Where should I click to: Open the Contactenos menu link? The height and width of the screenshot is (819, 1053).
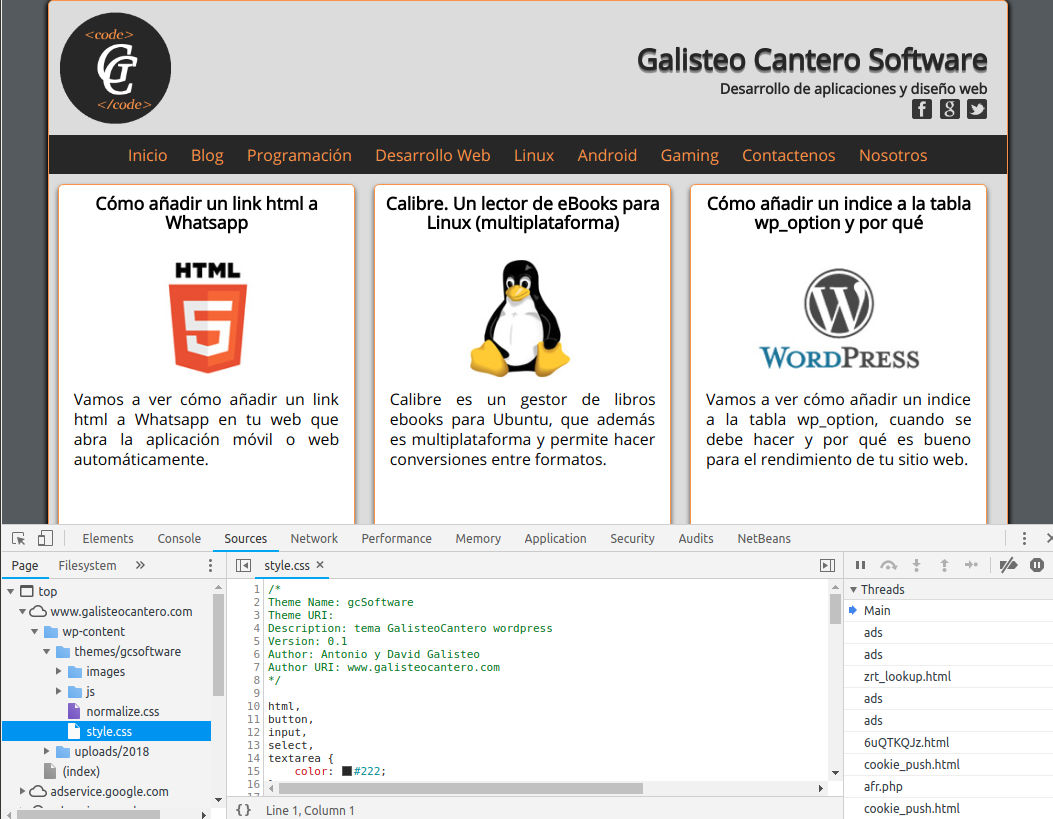pyautogui.click(x=788, y=155)
